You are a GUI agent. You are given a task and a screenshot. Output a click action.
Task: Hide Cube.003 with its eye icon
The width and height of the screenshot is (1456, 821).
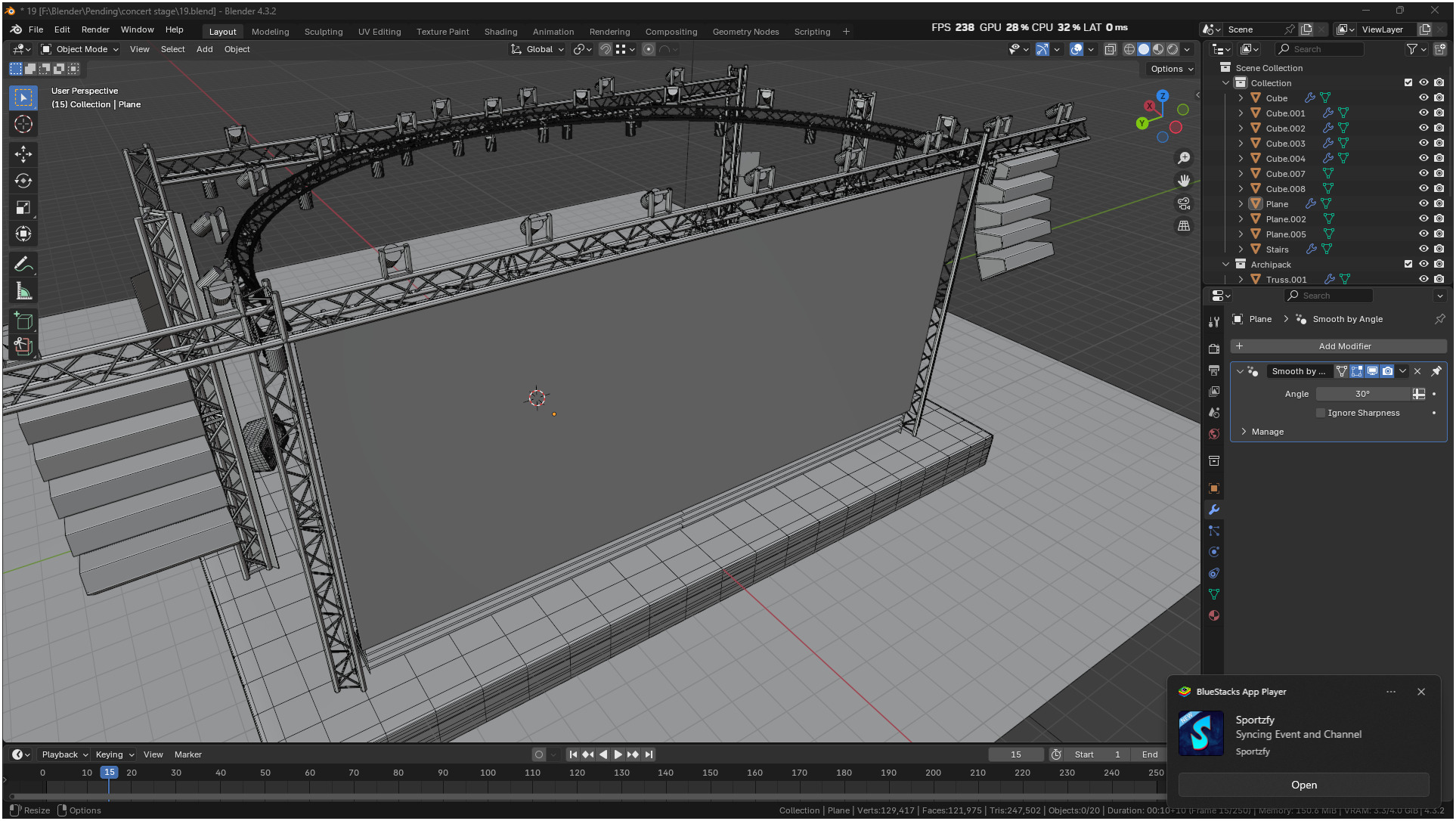pos(1423,143)
